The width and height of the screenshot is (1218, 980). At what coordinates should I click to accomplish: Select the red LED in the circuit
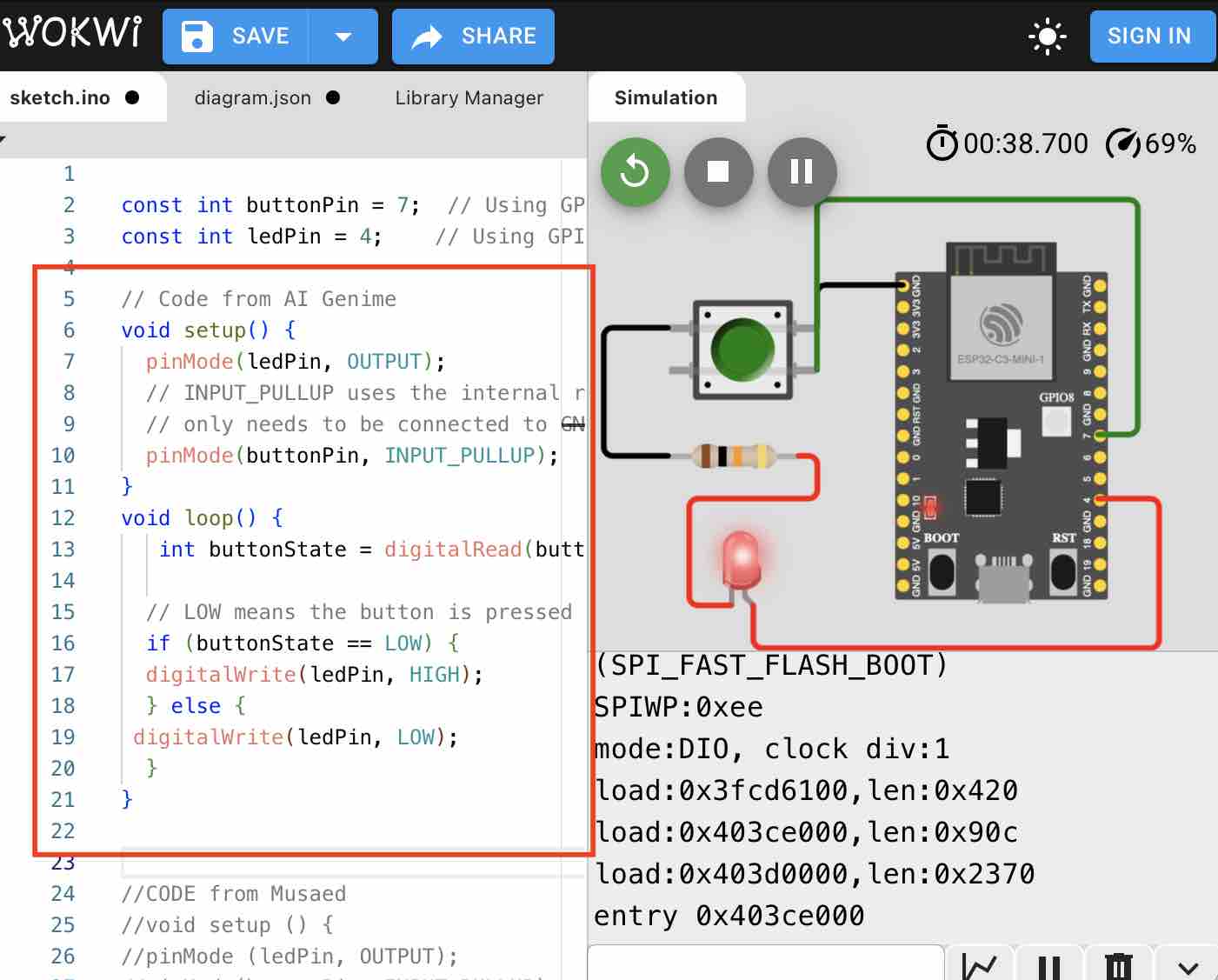[x=742, y=561]
